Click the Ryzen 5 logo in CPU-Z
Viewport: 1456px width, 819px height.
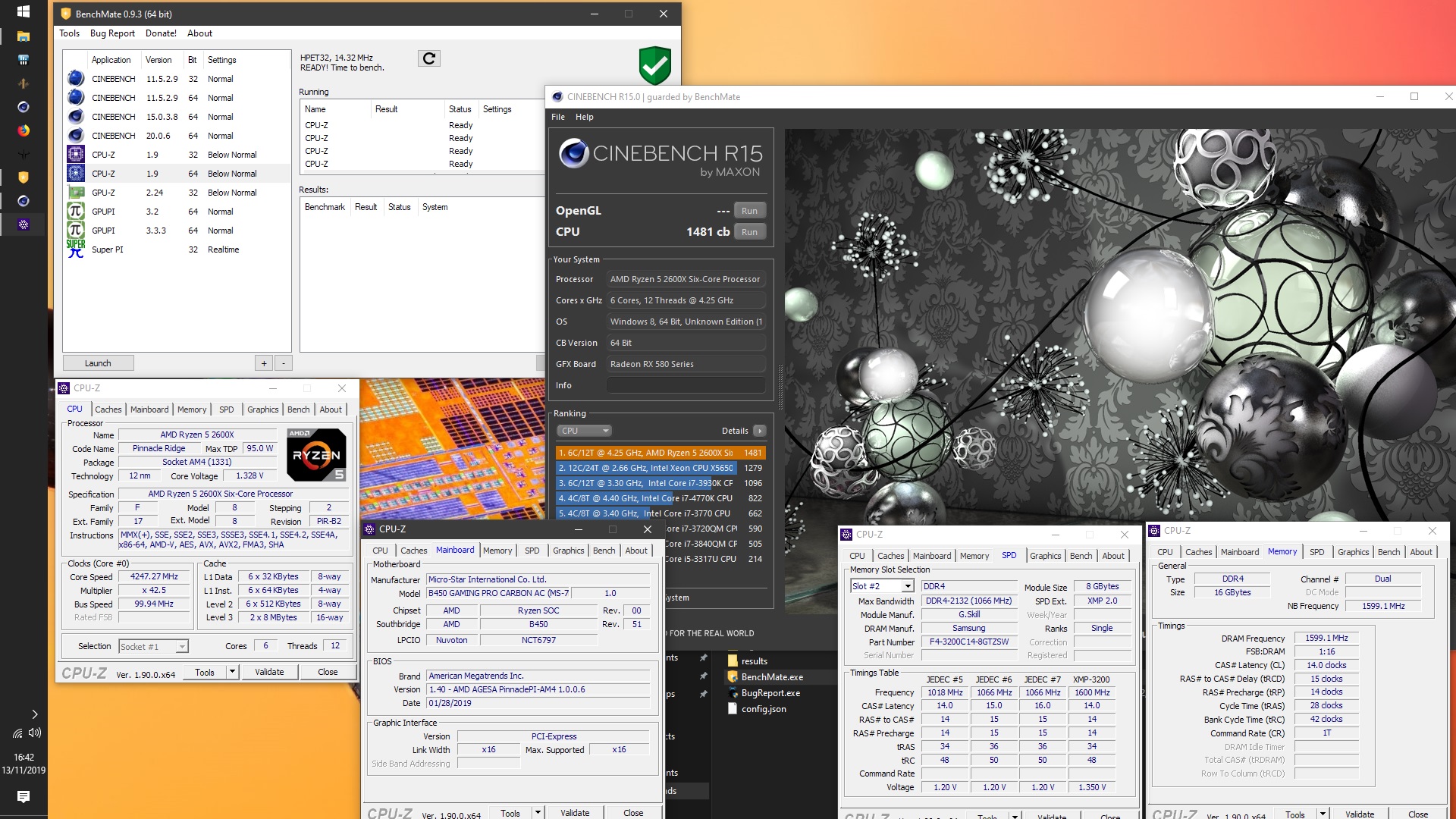pyautogui.click(x=317, y=455)
